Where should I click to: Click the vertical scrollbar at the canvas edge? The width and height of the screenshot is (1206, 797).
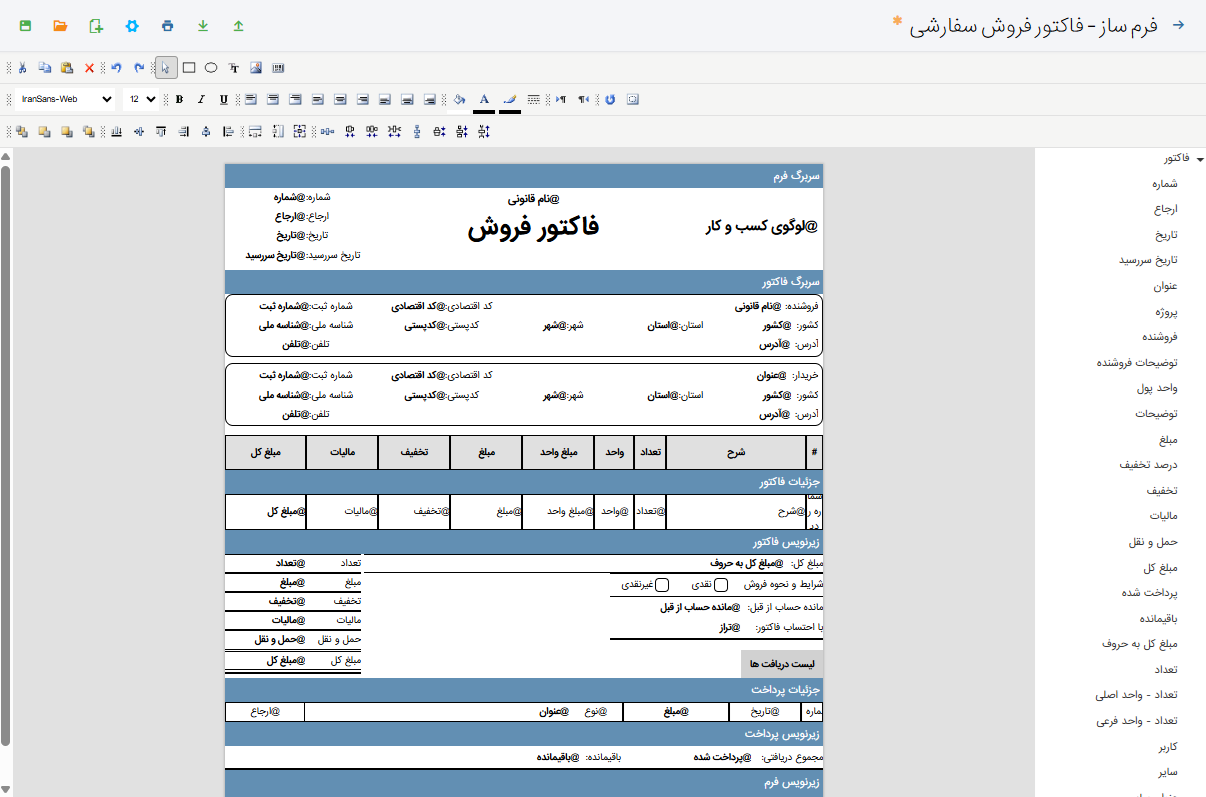tap(5, 455)
